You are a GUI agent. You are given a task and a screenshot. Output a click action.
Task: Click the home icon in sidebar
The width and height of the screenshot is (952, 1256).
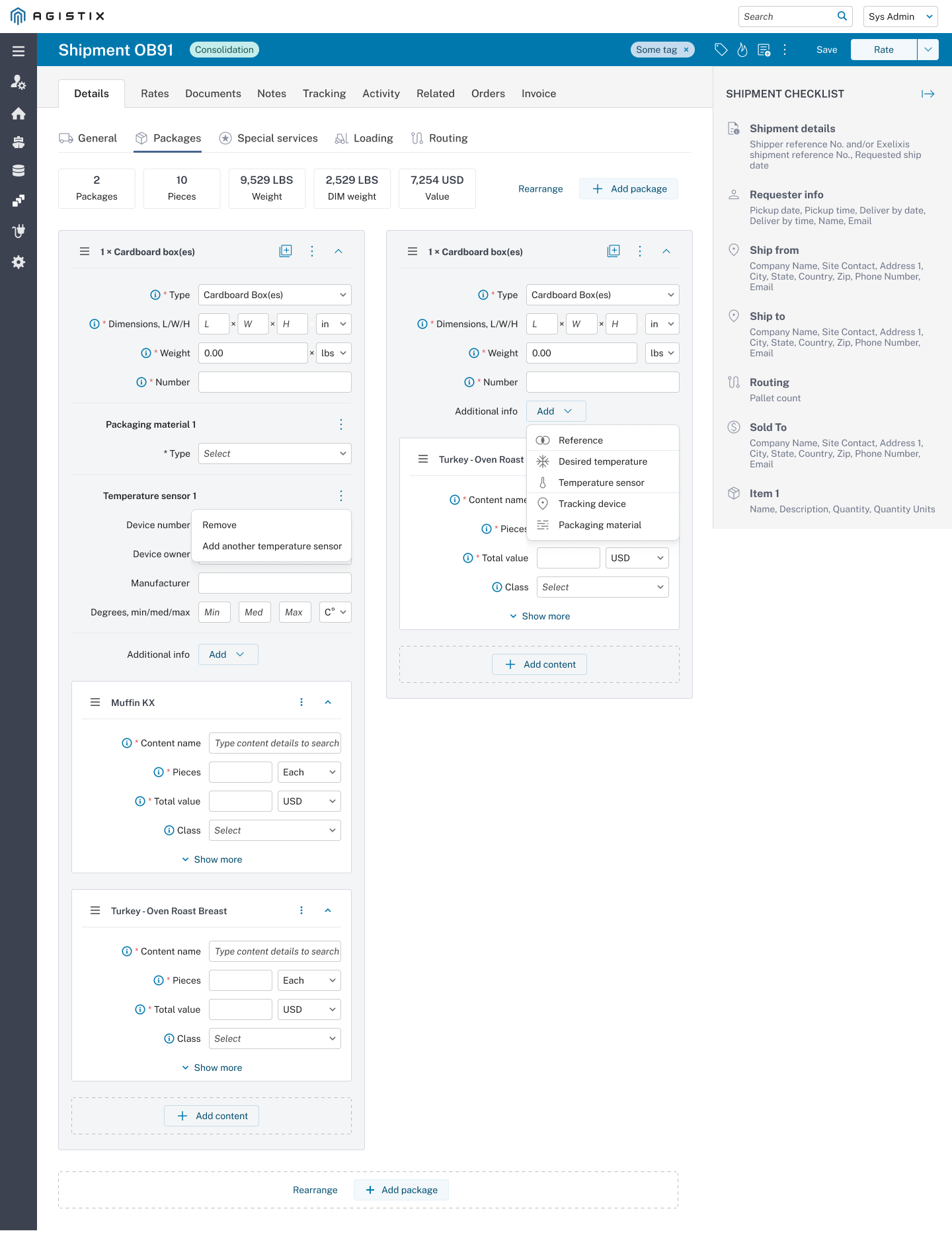(19, 114)
